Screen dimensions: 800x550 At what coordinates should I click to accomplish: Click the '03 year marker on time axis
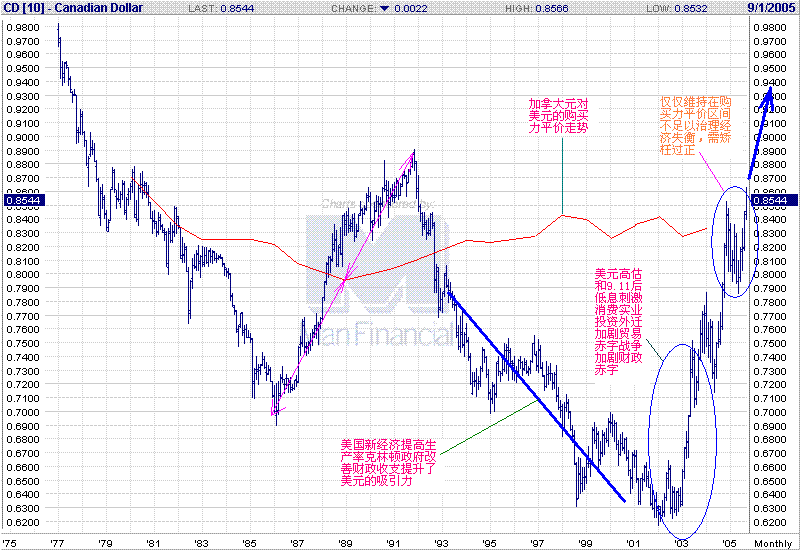(680, 543)
